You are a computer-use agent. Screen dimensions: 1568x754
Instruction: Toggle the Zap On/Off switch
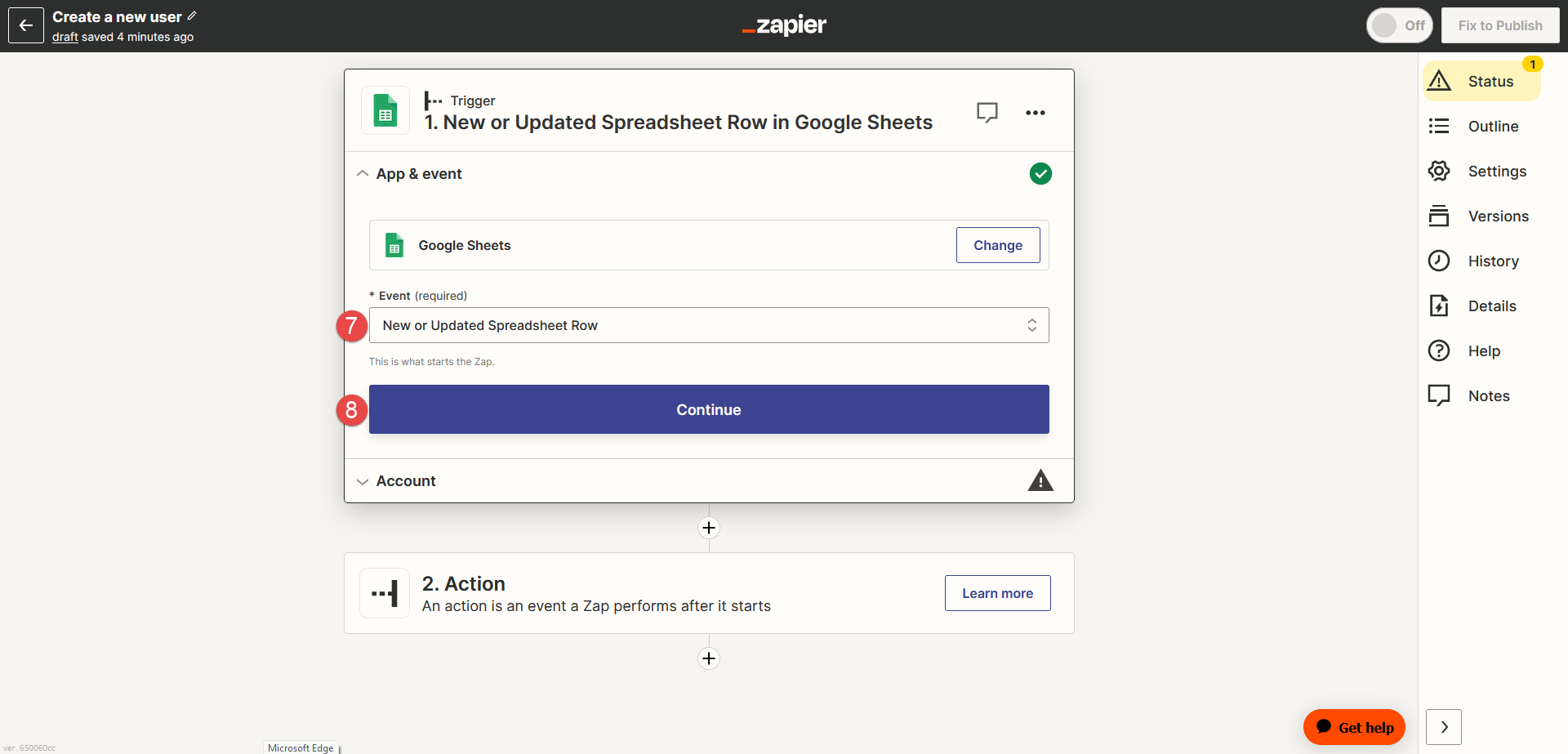pos(1400,25)
